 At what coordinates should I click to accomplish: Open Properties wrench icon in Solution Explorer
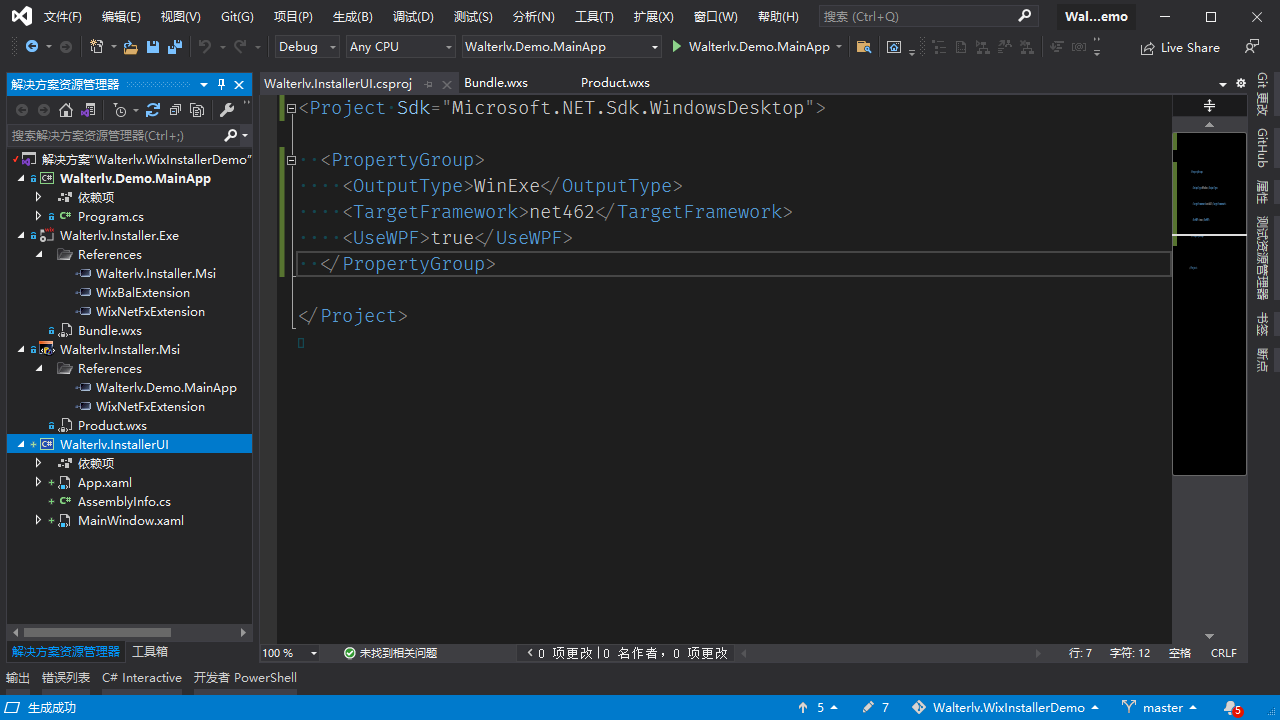tap(227, 110)
